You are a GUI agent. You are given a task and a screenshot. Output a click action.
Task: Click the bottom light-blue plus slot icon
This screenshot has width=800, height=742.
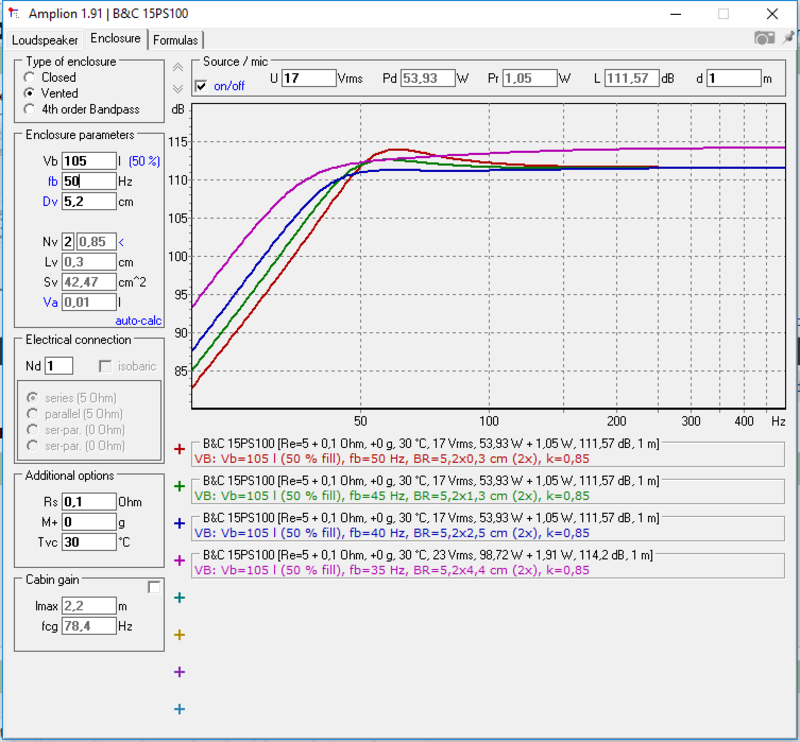point(179,709)
